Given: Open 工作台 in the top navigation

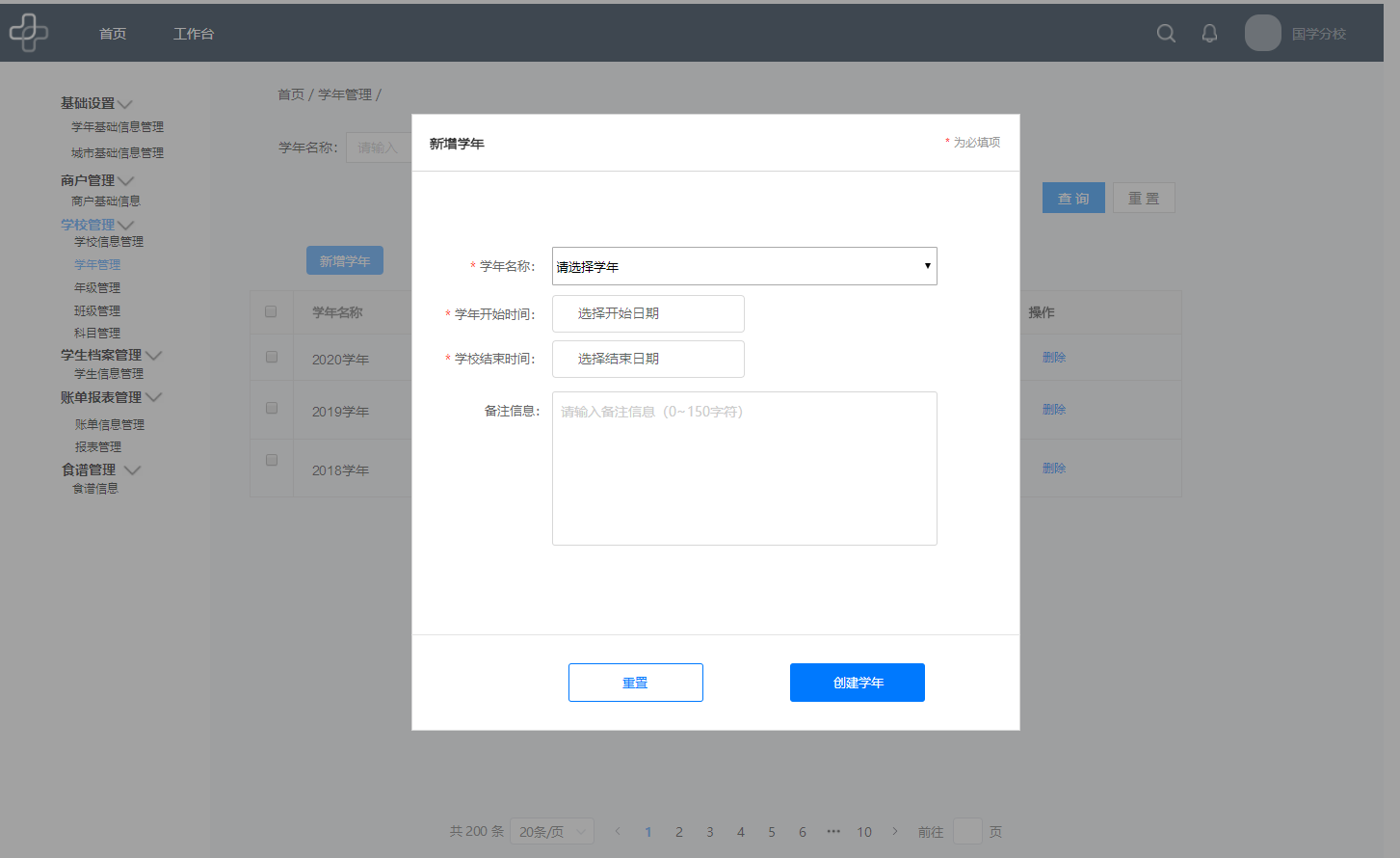Looking at the screenshot, I should click(194, 34).
